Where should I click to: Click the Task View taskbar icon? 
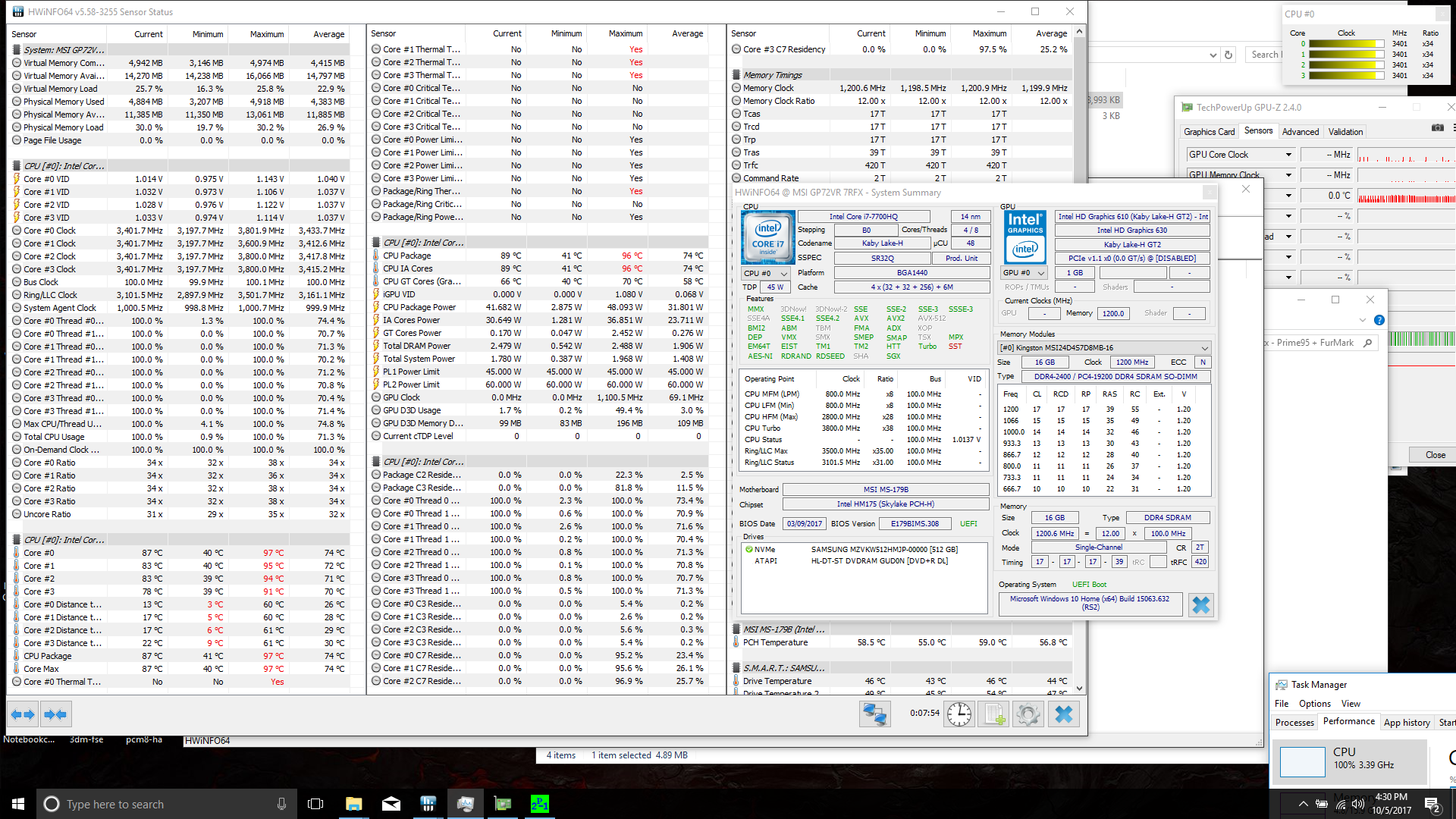(x=315, y=804)
